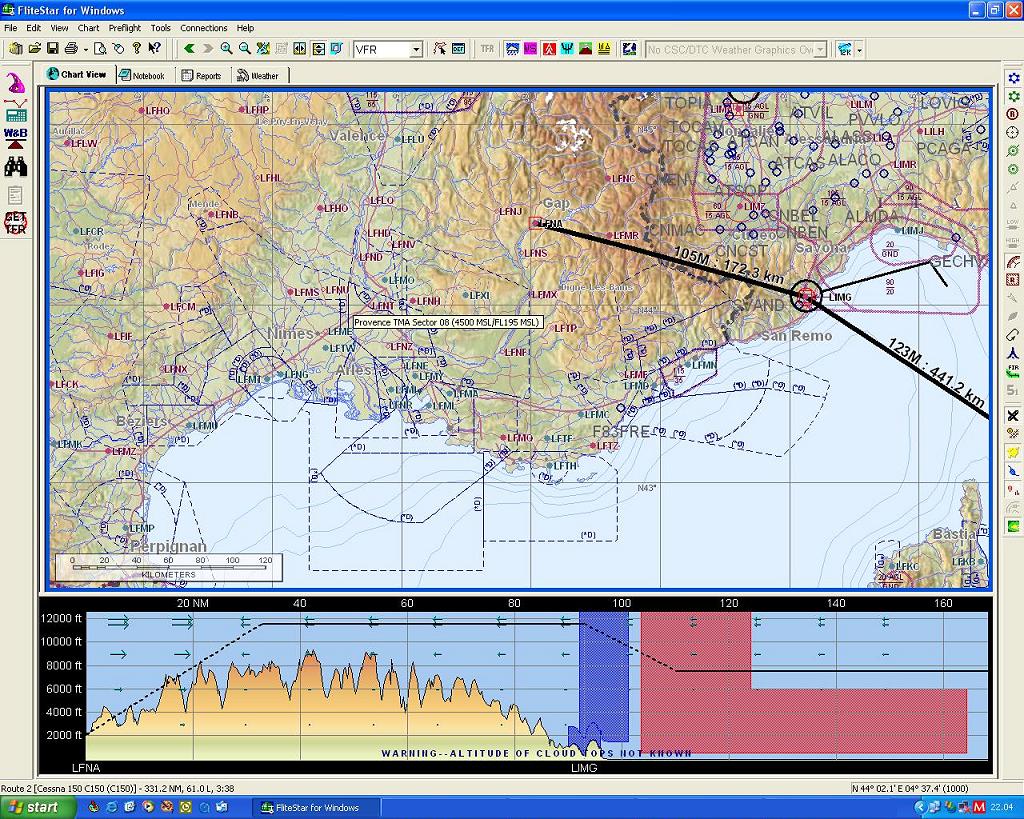The image size is (1024, 819).
Task: Click the LFNA airport marker on the map
Action: (536, 223)
